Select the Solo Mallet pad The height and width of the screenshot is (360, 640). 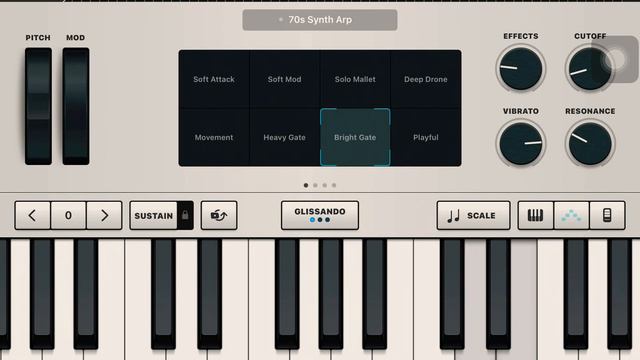(x=355, y=79)
